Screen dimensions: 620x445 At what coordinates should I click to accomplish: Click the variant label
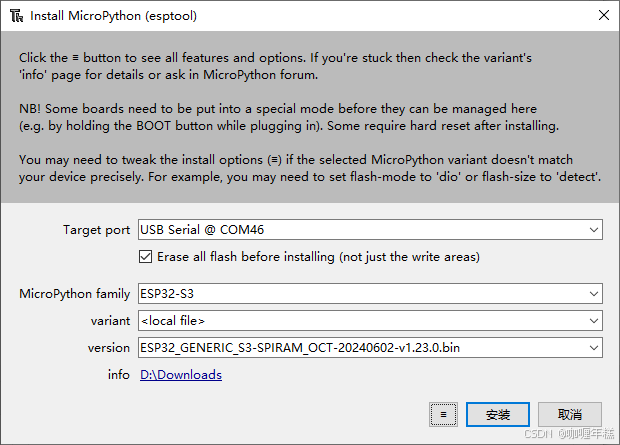[110, 321]
